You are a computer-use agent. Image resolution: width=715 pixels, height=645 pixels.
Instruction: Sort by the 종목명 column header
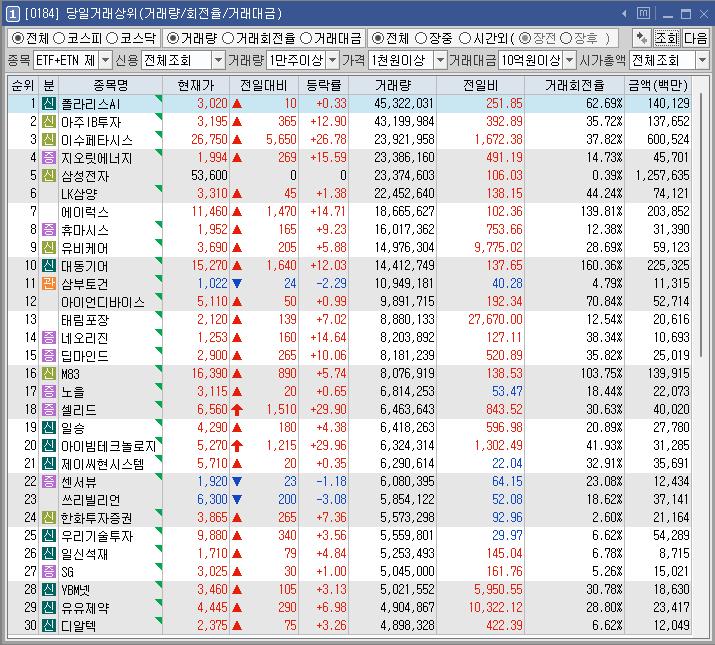click(x=110, y=85)
